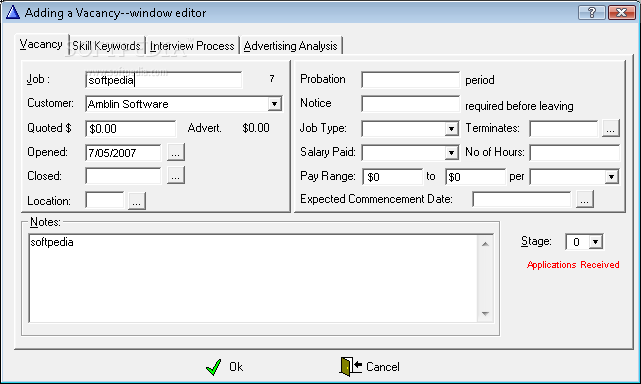Viewport: 641px width, 384px height.
Task: Expand the Customer dropdown arrow
Action: pos(275,104)
